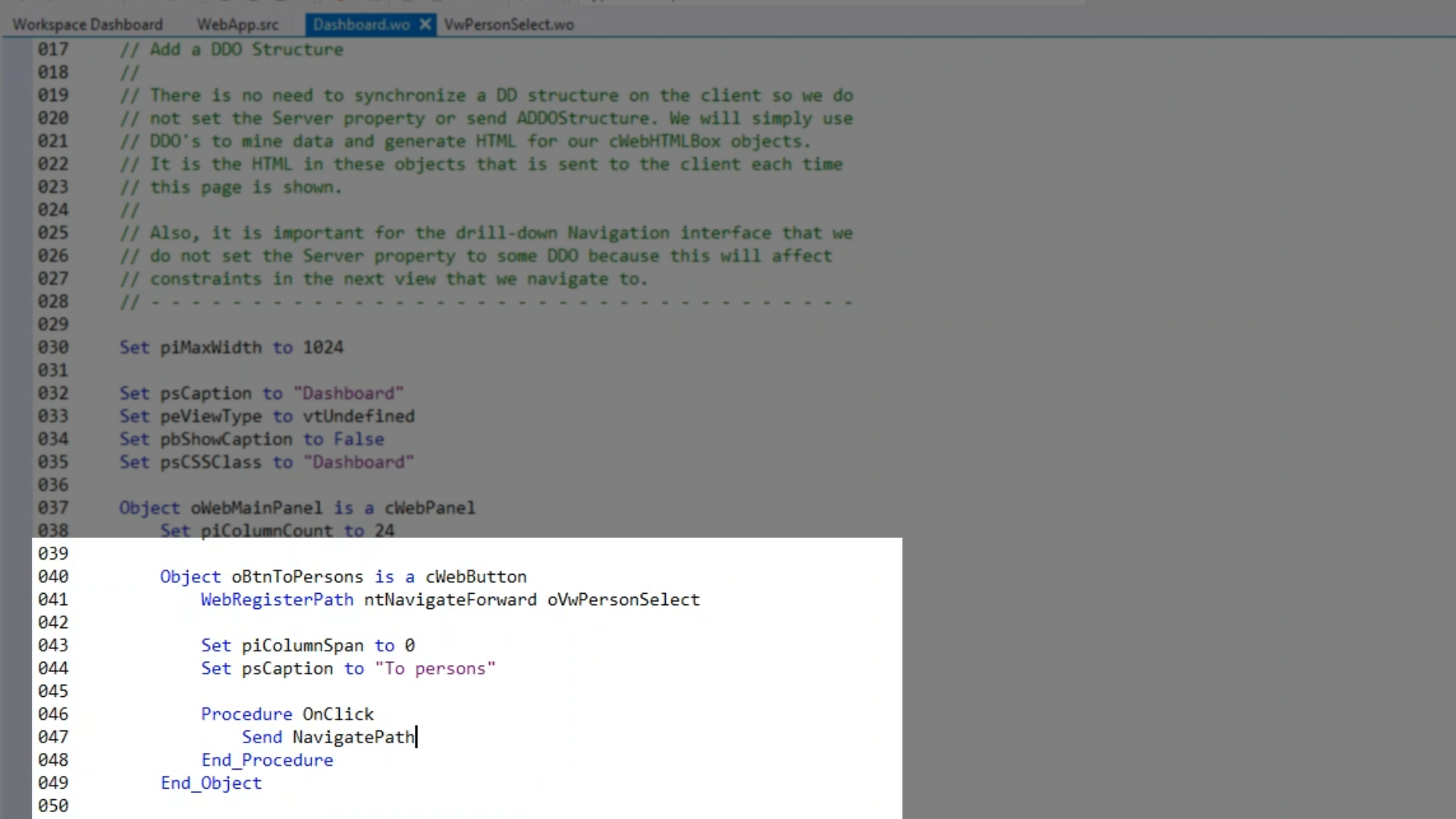Click End_Procedure on line 048
Screen dimensions: 1456x819
[x=267, y=761]
